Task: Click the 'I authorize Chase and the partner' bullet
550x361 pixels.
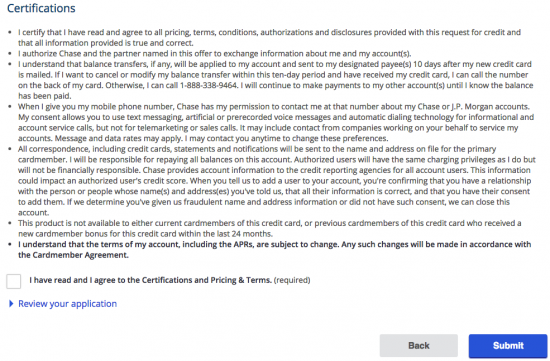Action: click(215, 54)
